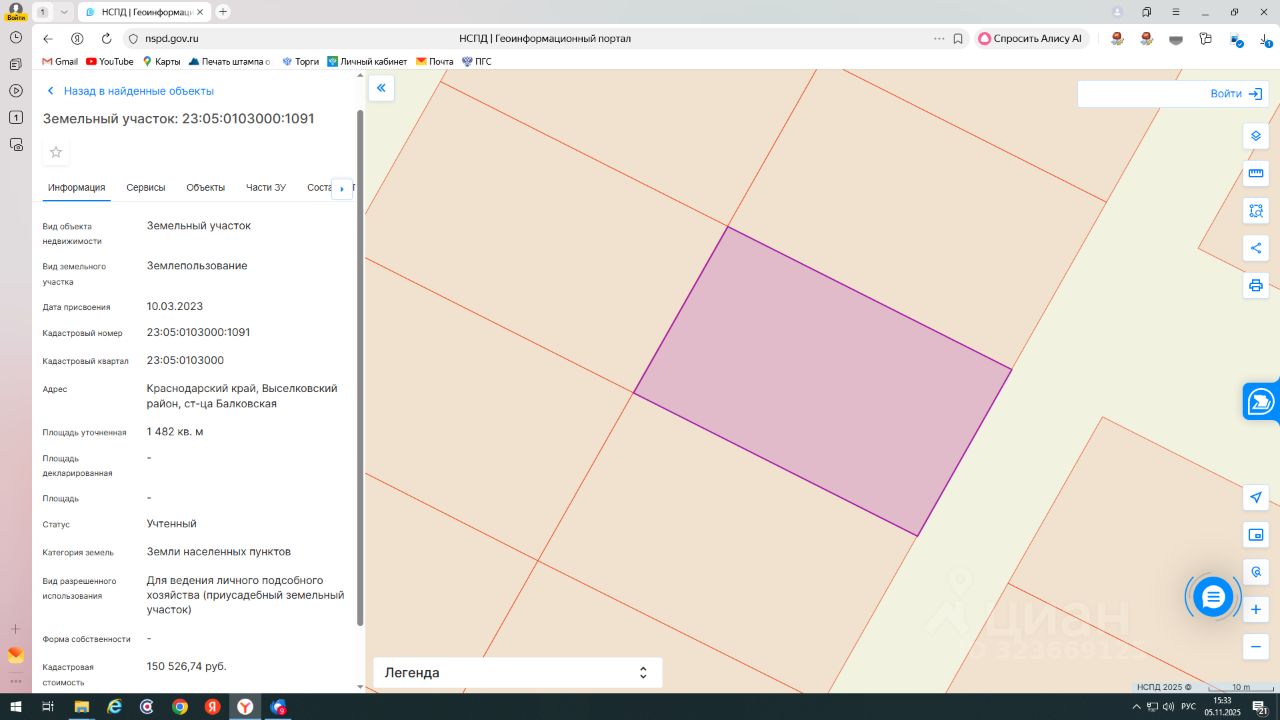Toggle the overview minimap
1280x720 pixels.
tap(1256, 535)
